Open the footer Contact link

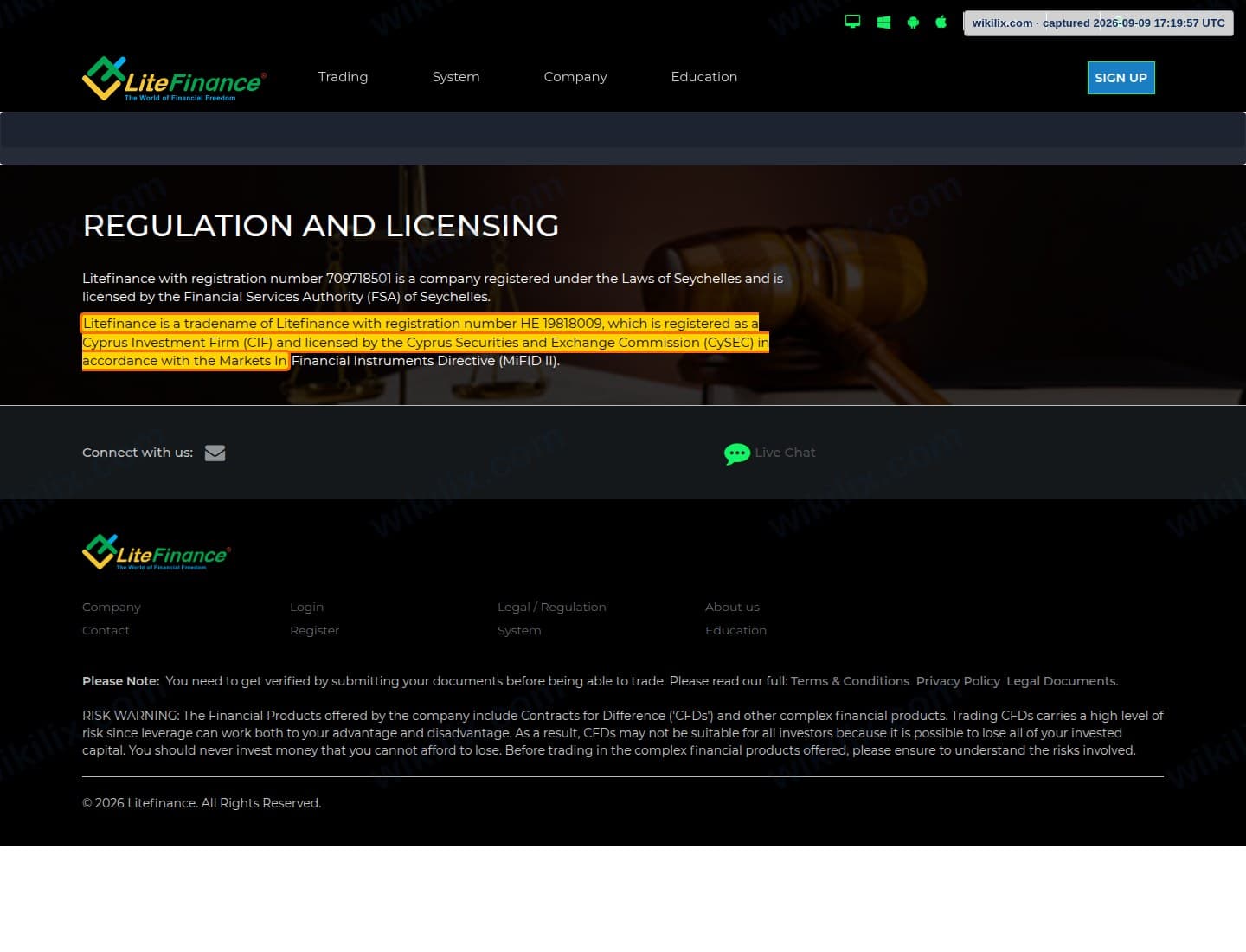click(106, 630)
